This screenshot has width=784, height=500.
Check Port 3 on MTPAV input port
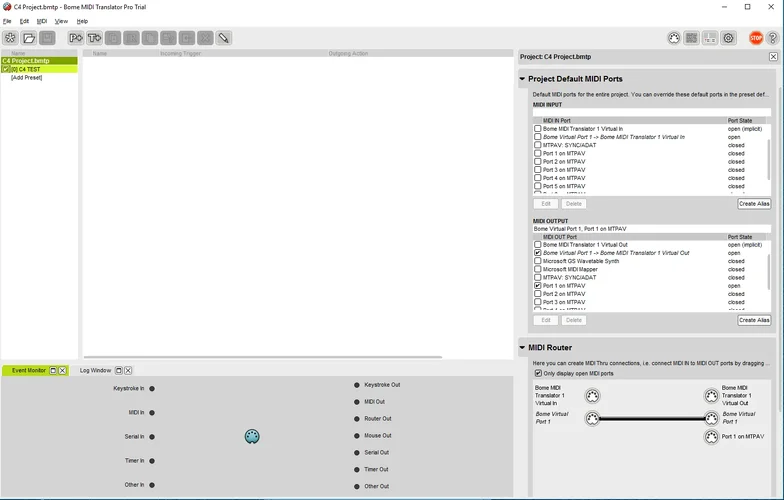pos(538,170)
